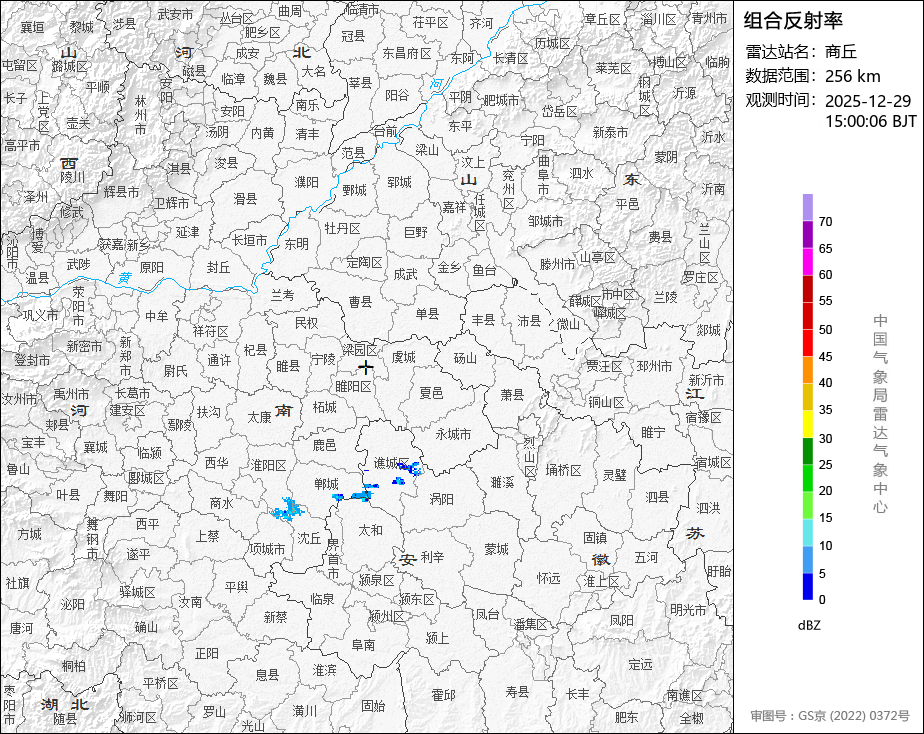Pick the cyan swatch between 10 and 15
This screenshot has width=924, height=734.
click(x=808, y=533)
